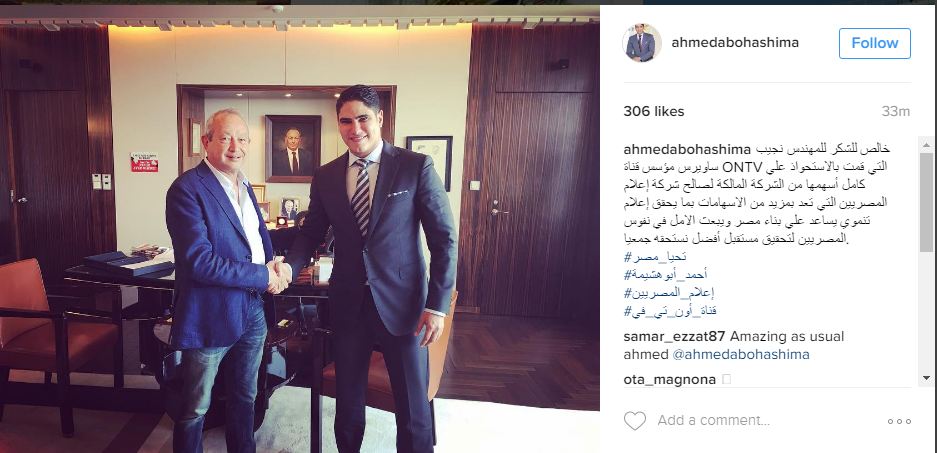Click the 33m timestamp
Screen dimensions: 937x453
[x=895, y=111]
